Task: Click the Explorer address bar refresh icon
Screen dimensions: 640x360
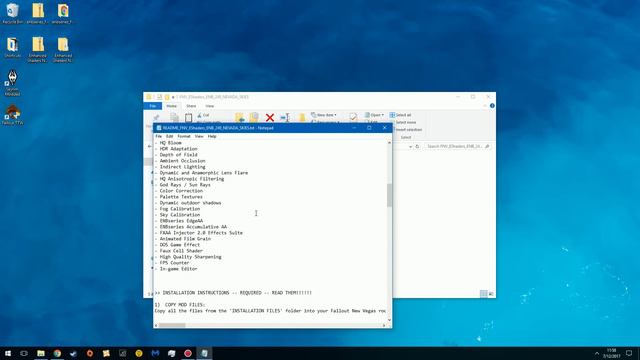Action: [417, 146]
